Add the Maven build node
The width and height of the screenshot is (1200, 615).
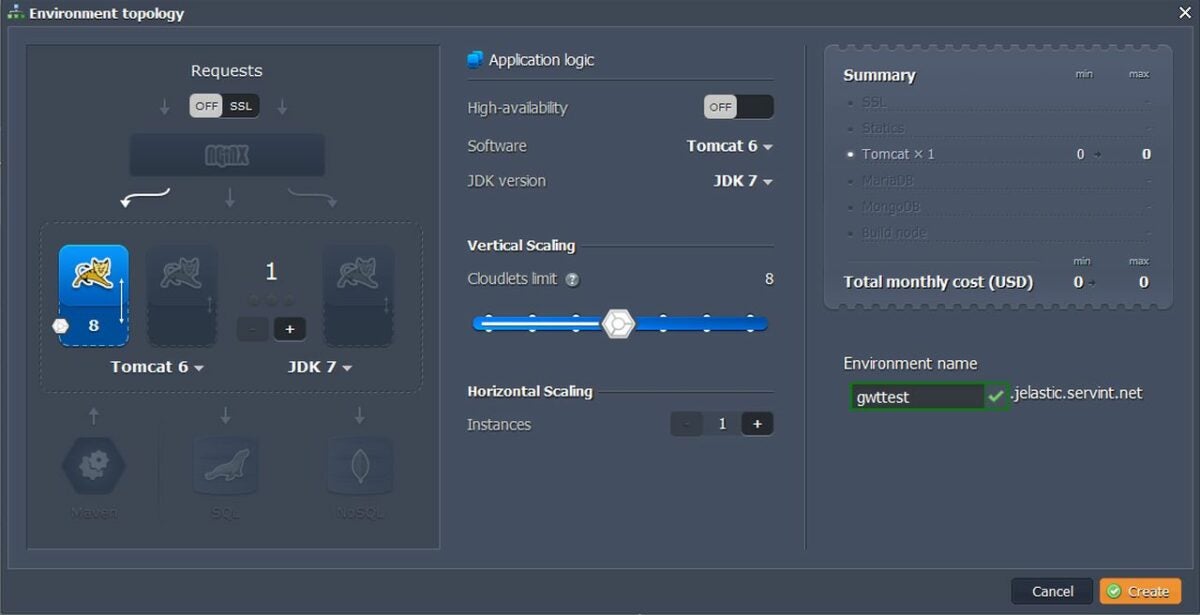pyautogui.click(x=93, y=466)
